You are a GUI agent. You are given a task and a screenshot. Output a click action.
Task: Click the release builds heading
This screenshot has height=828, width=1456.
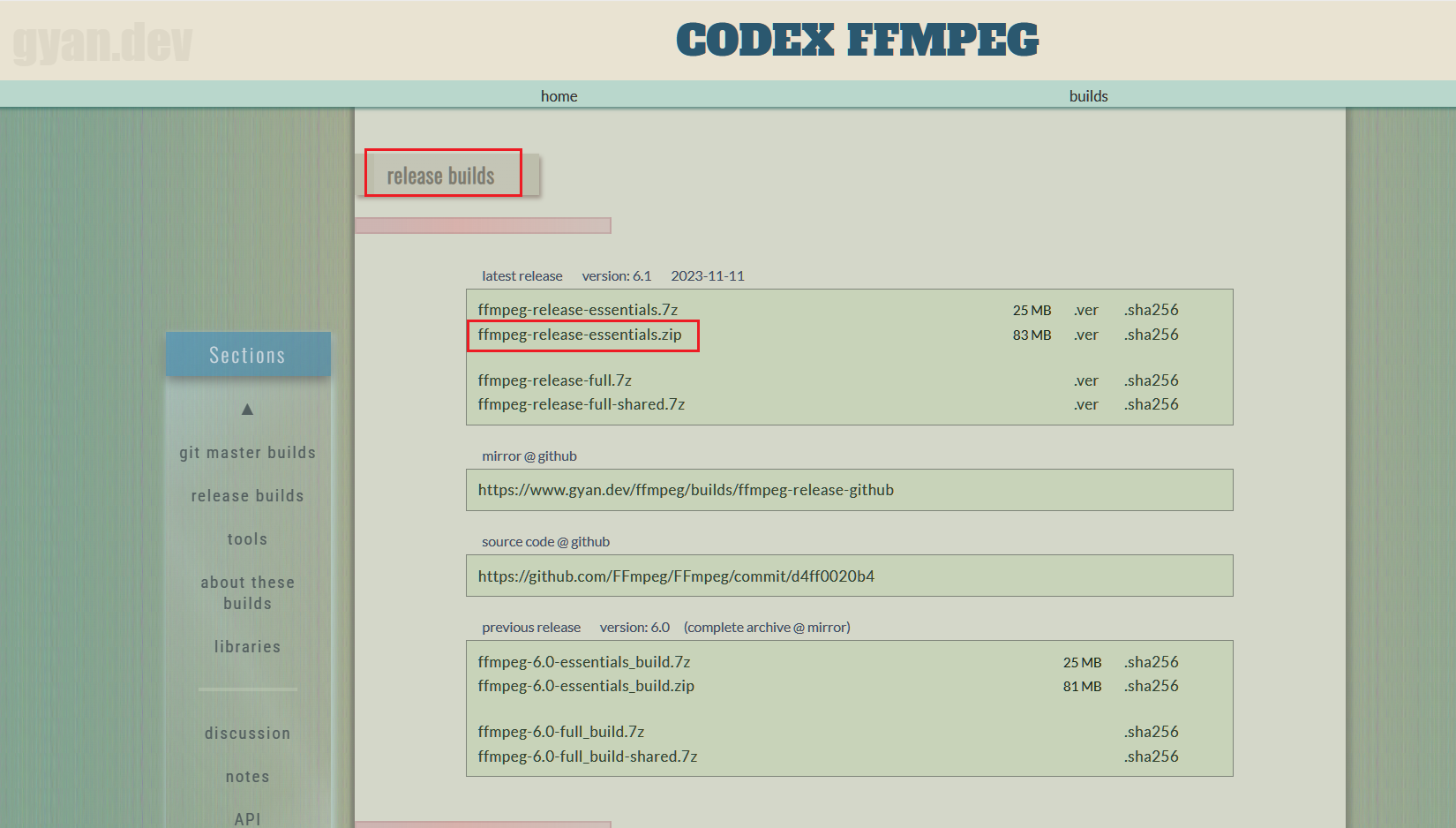[440, 176]
